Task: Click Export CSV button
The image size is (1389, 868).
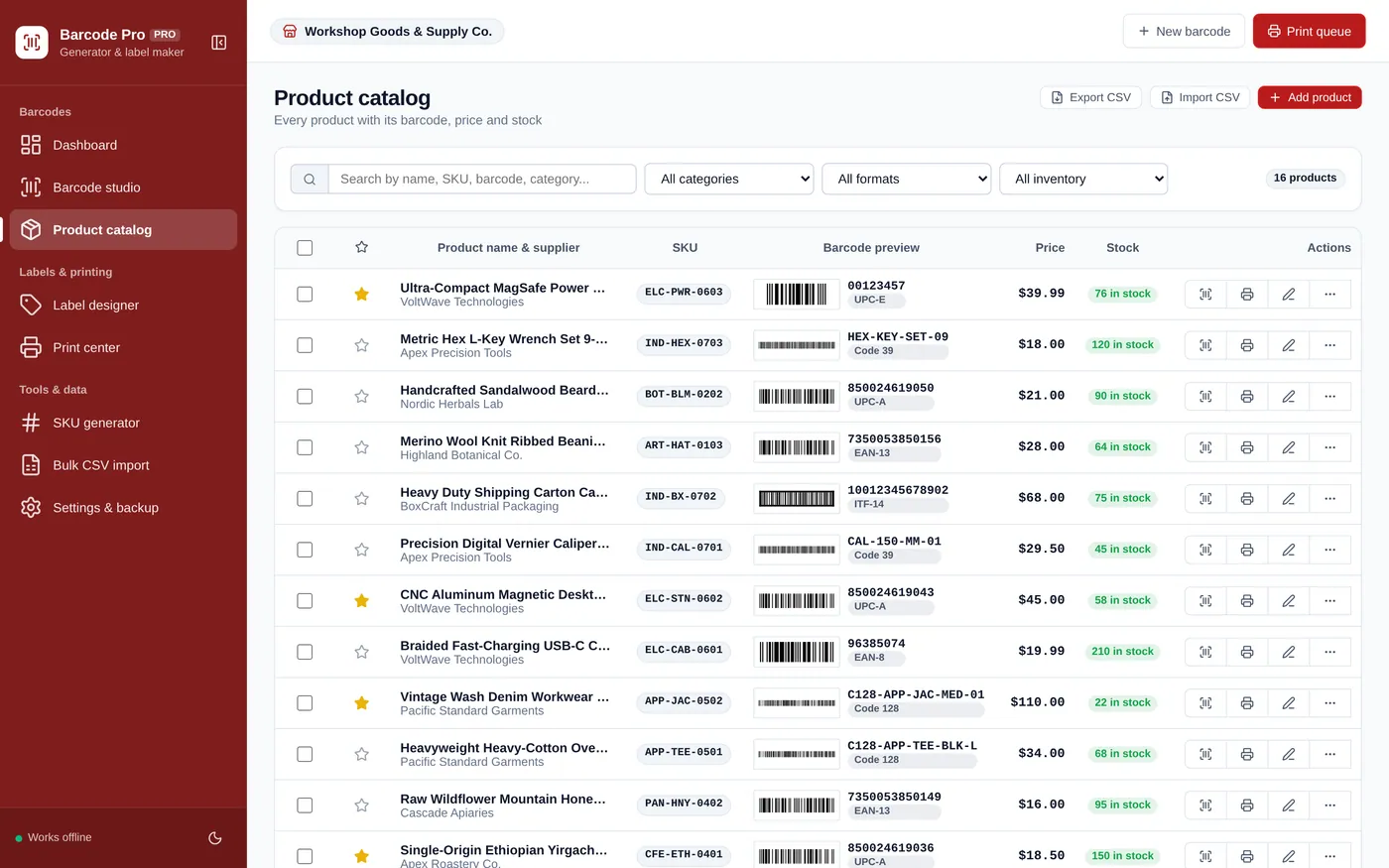Action: pos(1090,97)
